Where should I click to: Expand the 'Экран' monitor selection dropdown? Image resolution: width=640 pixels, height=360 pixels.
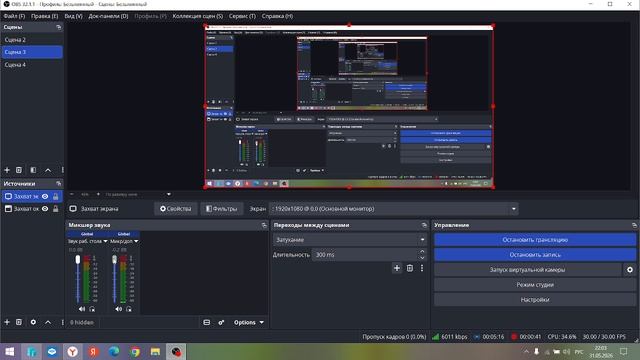tap(513, 209)
